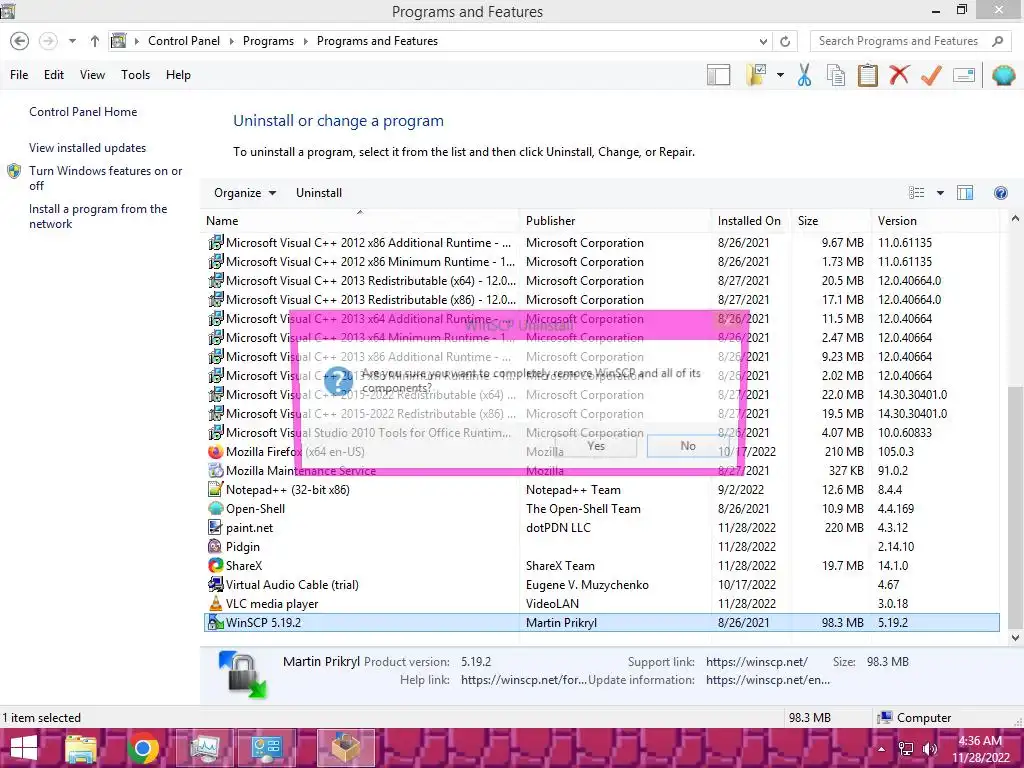Click No in the WinSCP Uninstall dialog
This screenshot has height=768, width=1024.
tap(688, 446)
